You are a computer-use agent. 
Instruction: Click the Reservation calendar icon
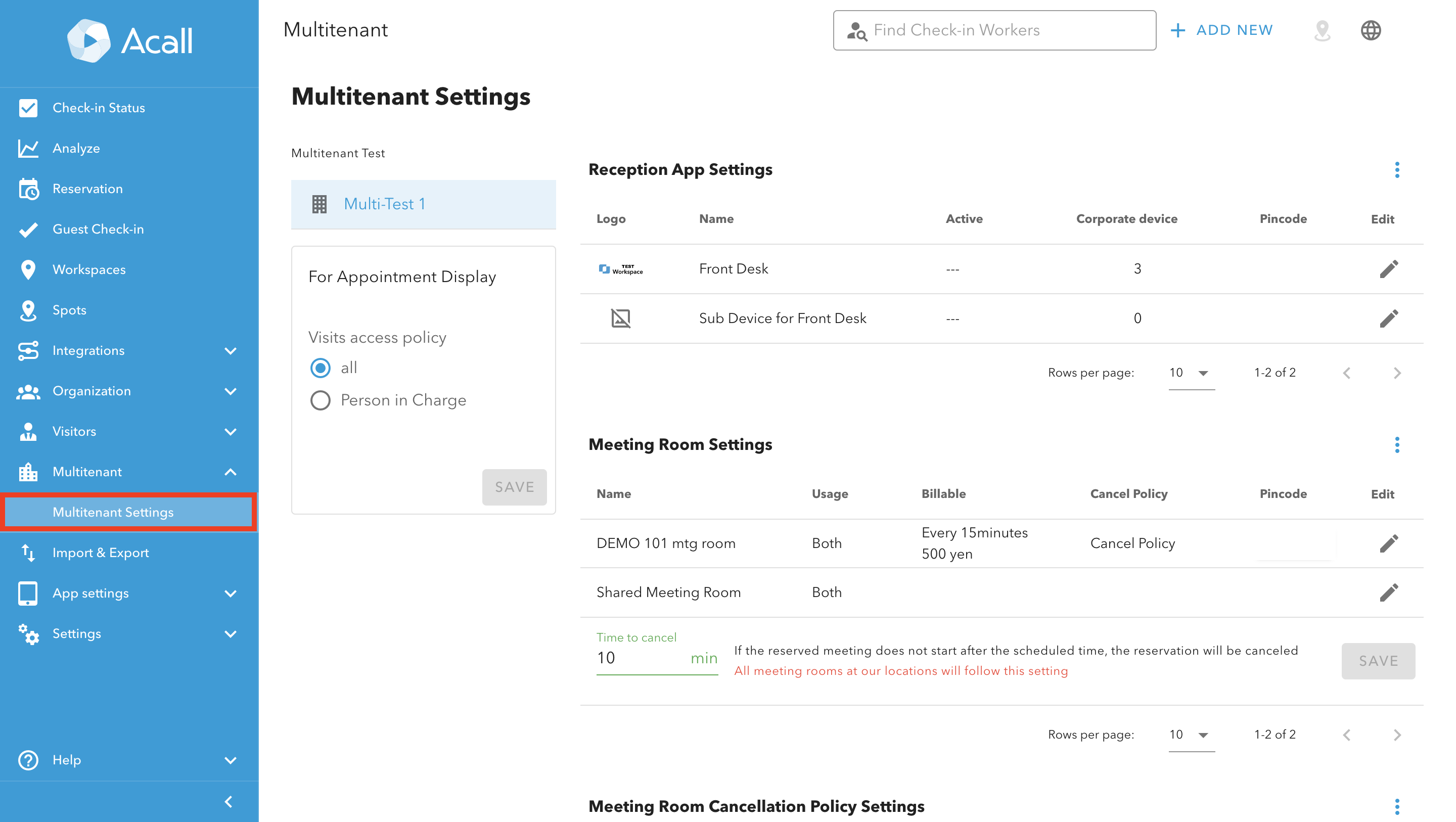28,189
